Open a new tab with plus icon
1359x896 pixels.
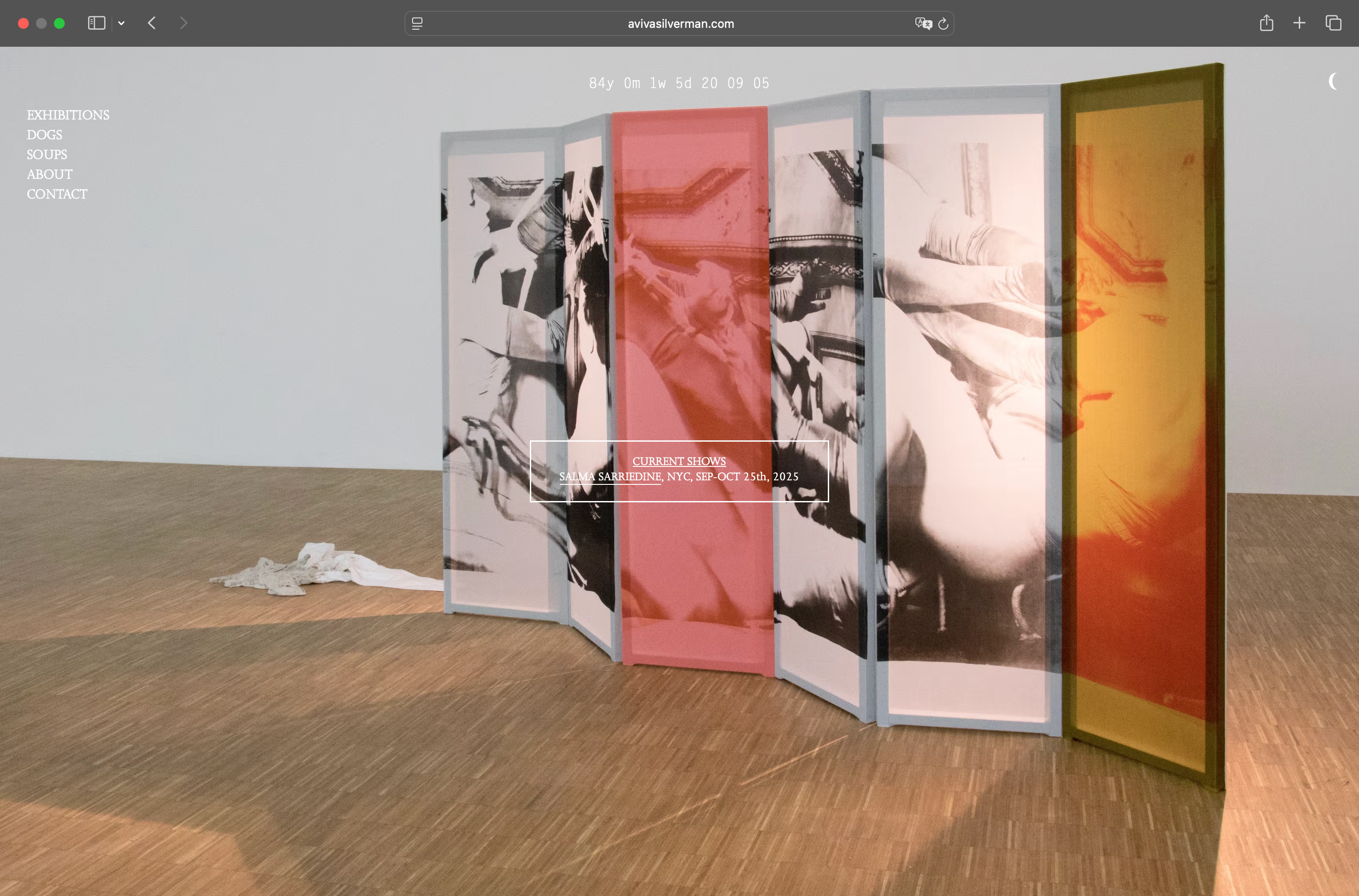tap(1299, 23)
